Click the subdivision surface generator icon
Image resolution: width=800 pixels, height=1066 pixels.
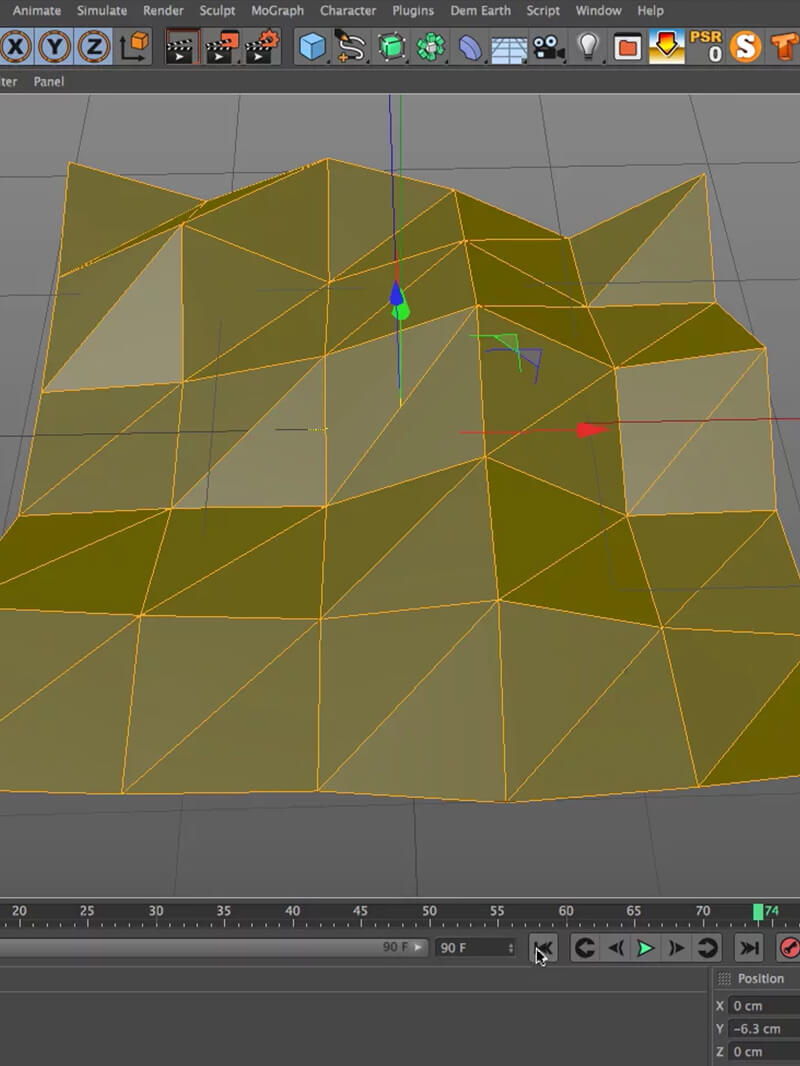391,46
